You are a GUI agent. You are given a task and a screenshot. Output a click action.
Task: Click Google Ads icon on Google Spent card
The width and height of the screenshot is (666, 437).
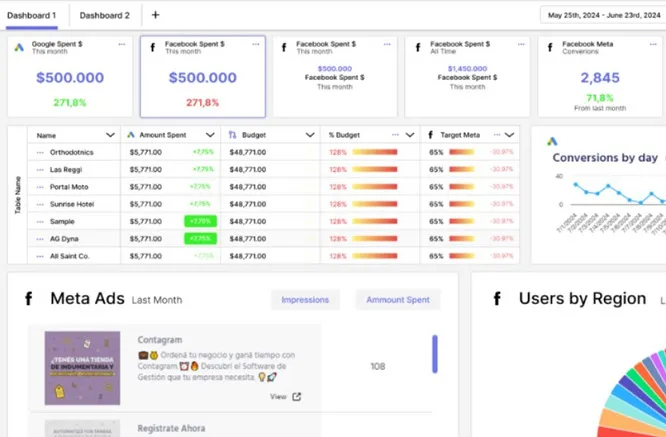(x=19, y=47)
